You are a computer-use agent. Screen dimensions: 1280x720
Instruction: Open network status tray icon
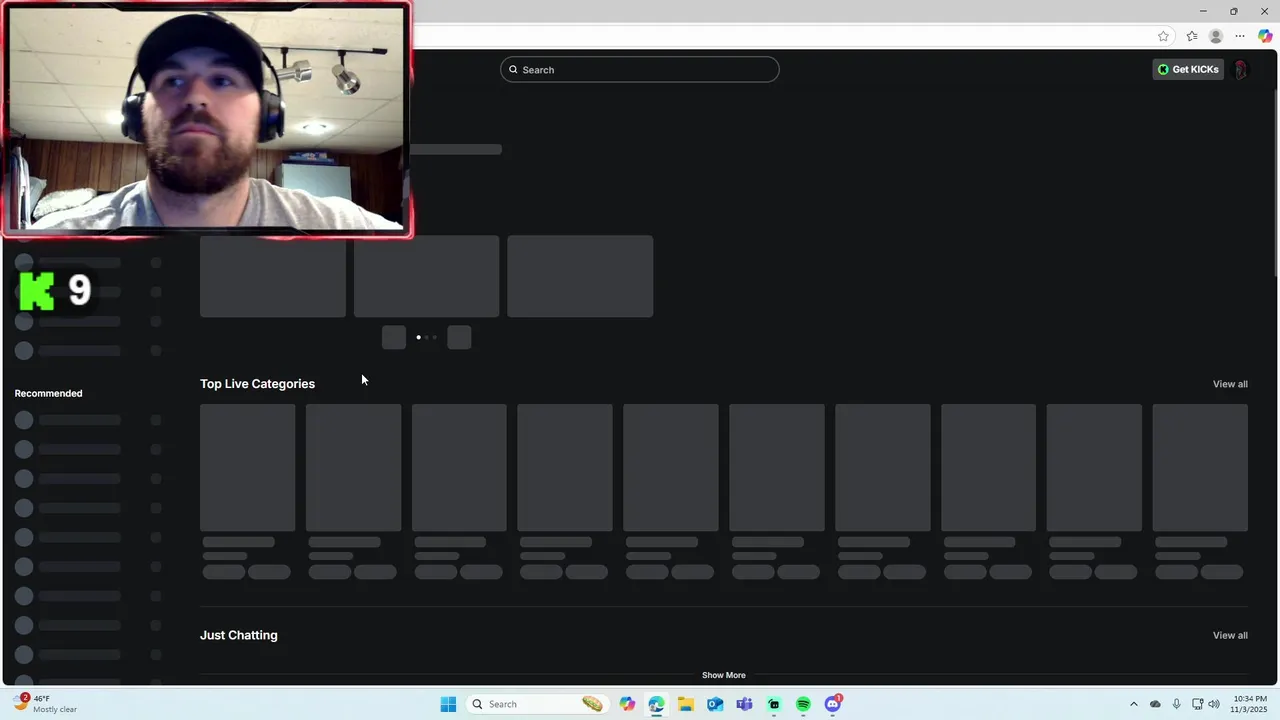coord(1197,704)
